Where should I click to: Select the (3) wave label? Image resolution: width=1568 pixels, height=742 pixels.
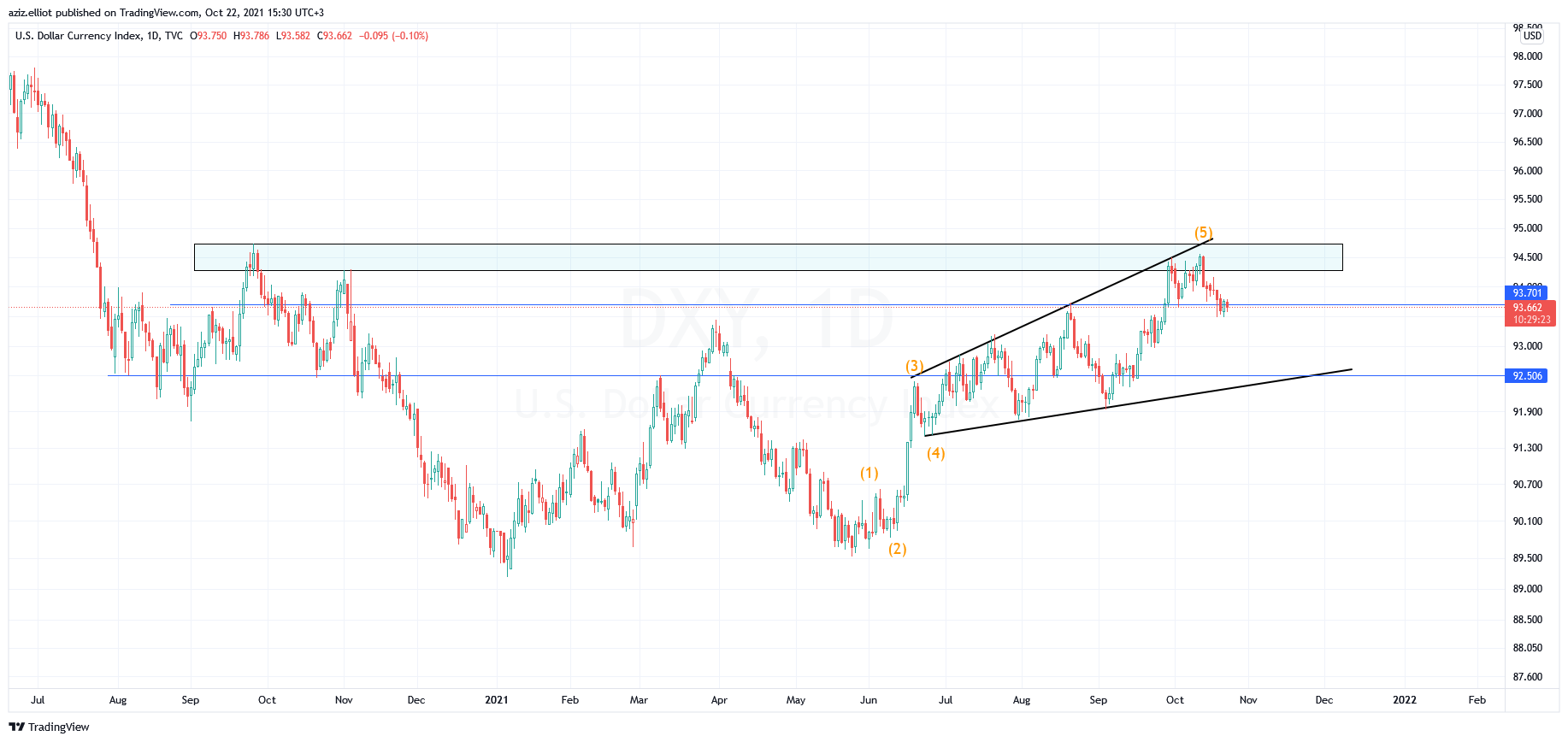(x=915, y=366)
